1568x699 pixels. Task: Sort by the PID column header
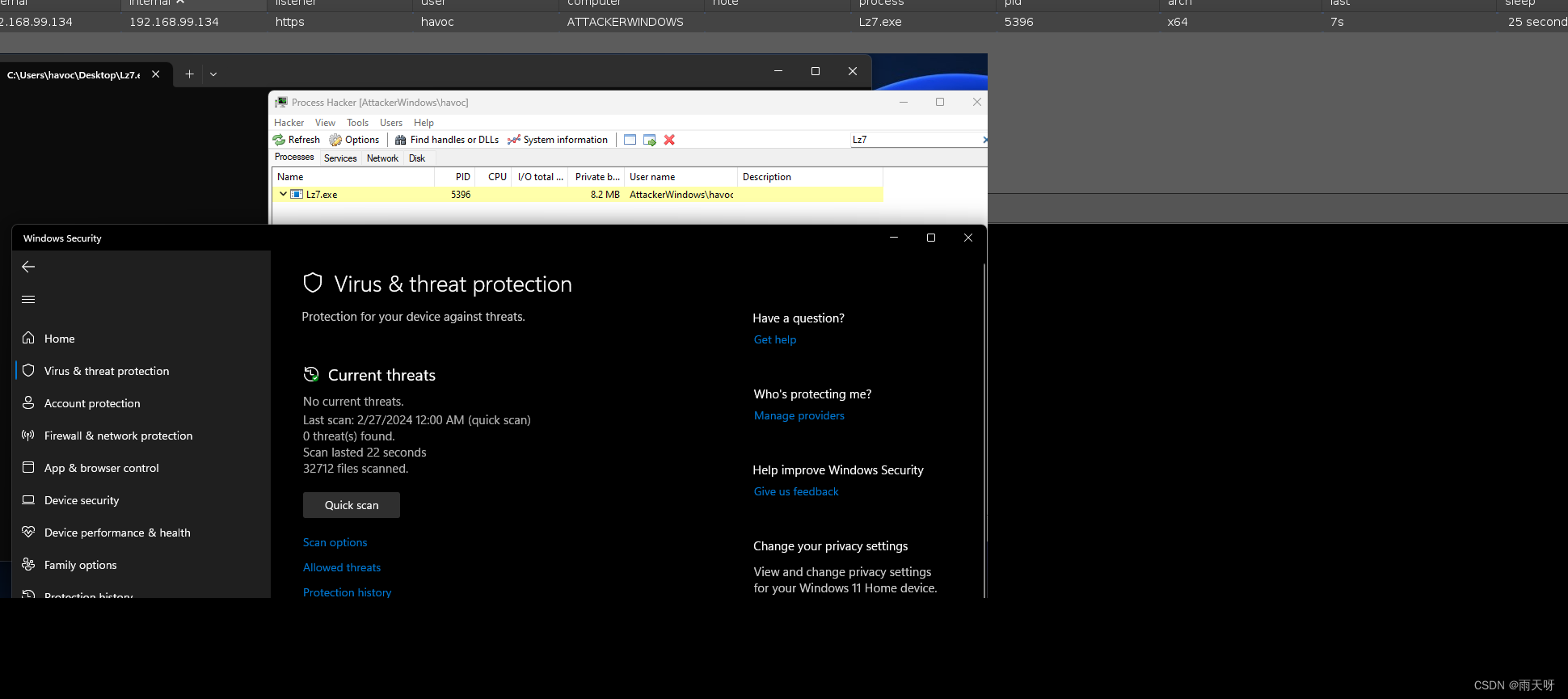pos(454,177)
